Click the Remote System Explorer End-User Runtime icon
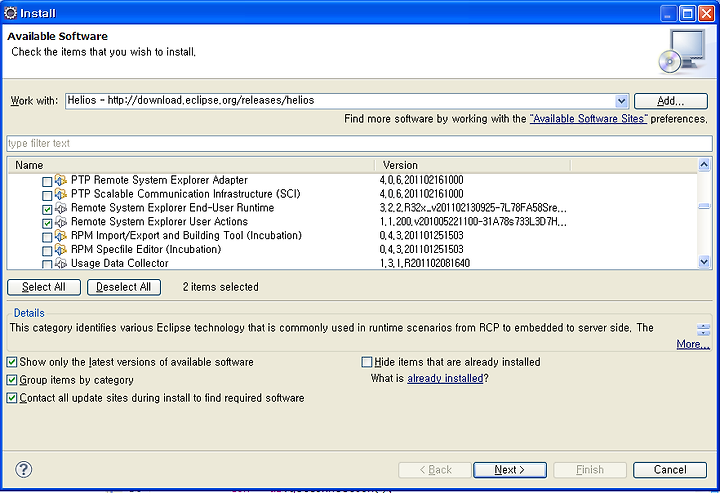 [x=61, y=208]
